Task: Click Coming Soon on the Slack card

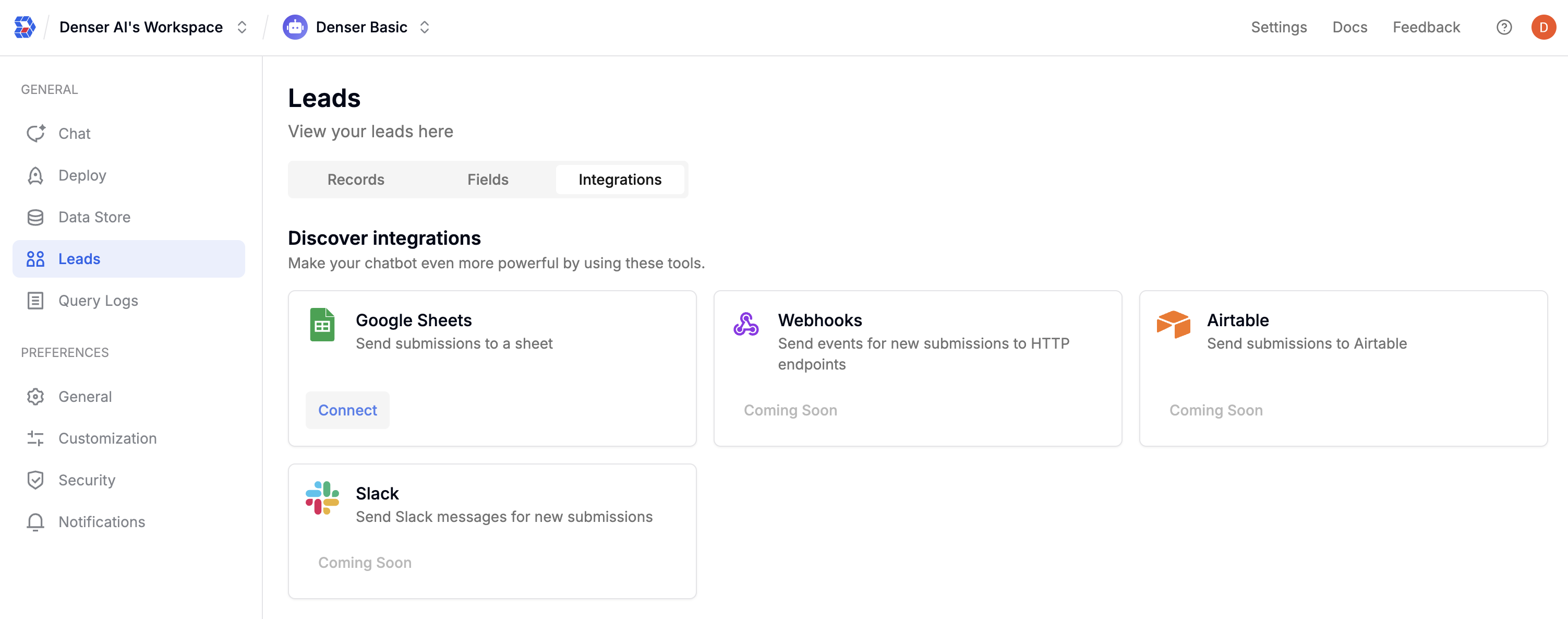Action: coord(365,563)
